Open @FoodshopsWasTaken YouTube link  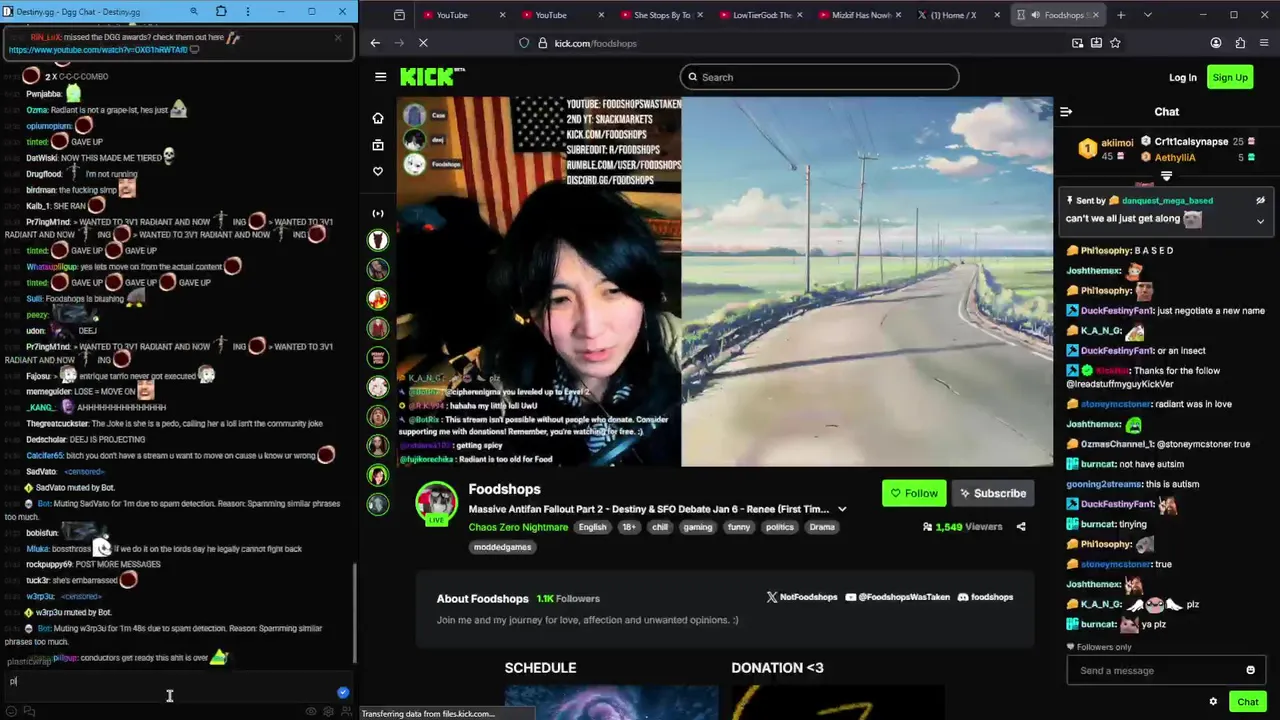click(x=897, y=597)
